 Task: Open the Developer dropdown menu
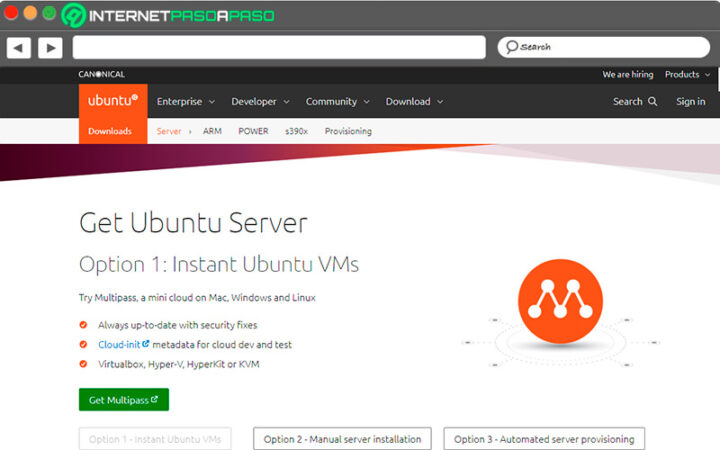(x=260, y=101)
